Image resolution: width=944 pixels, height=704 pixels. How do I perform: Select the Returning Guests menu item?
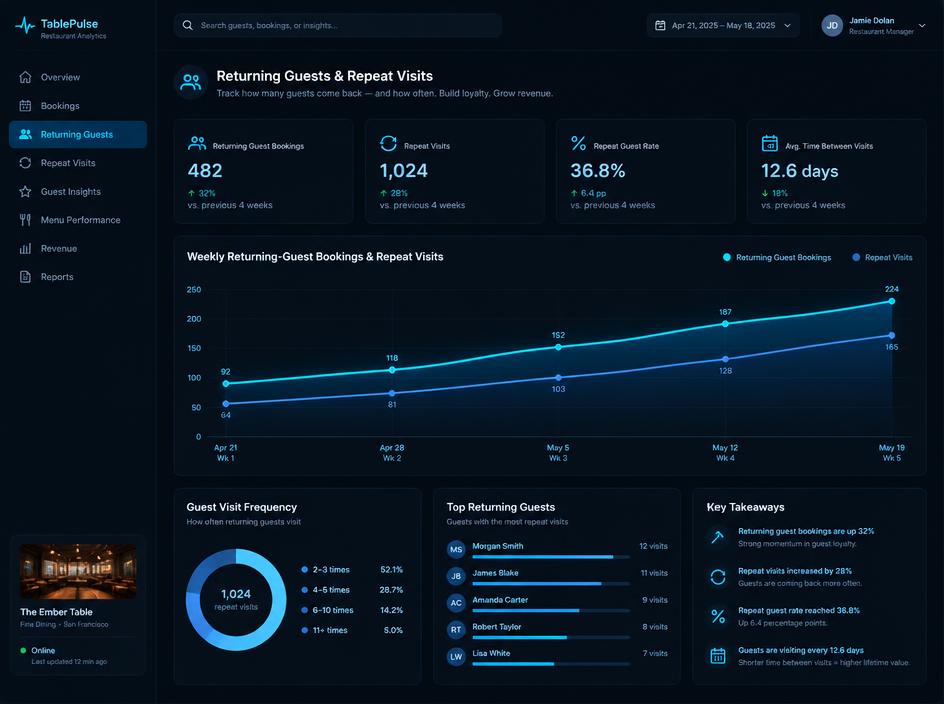78,134
